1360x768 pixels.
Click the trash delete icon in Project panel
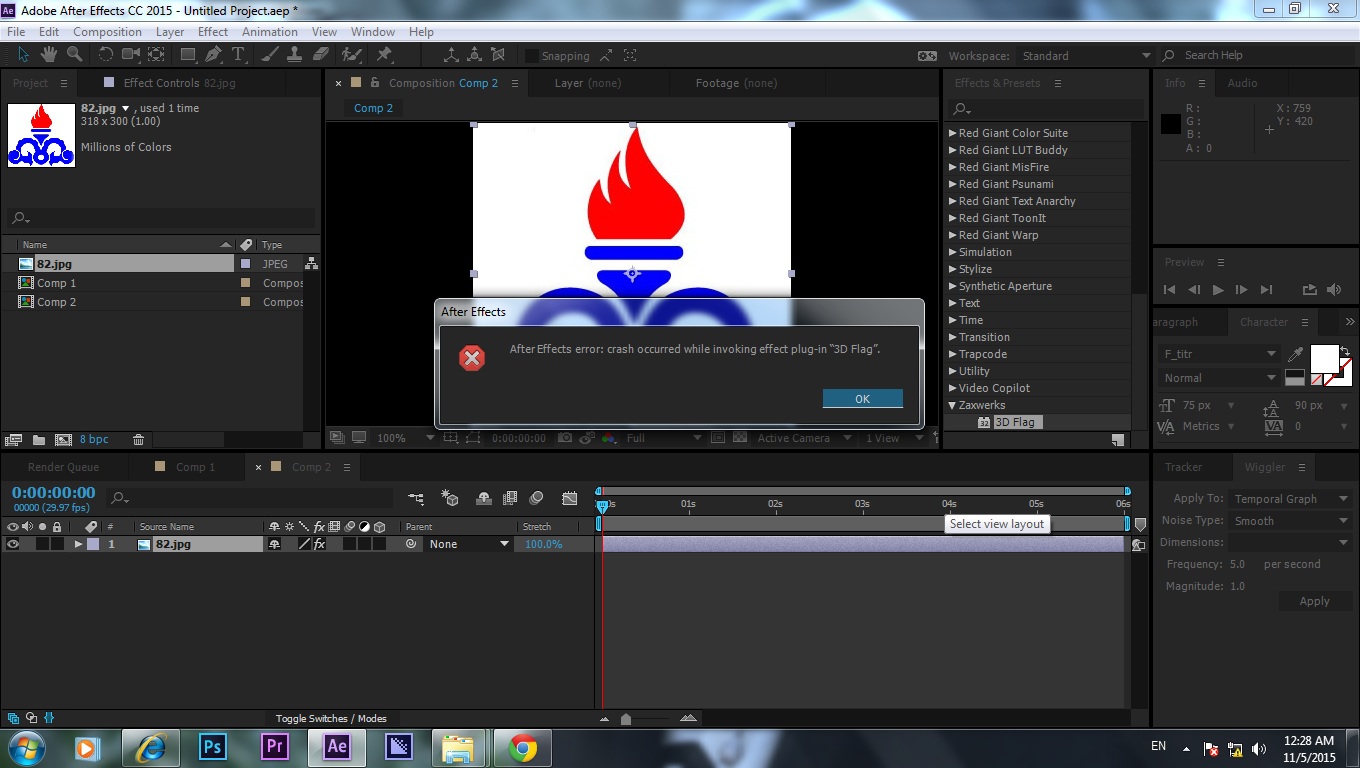pos(139,439)
